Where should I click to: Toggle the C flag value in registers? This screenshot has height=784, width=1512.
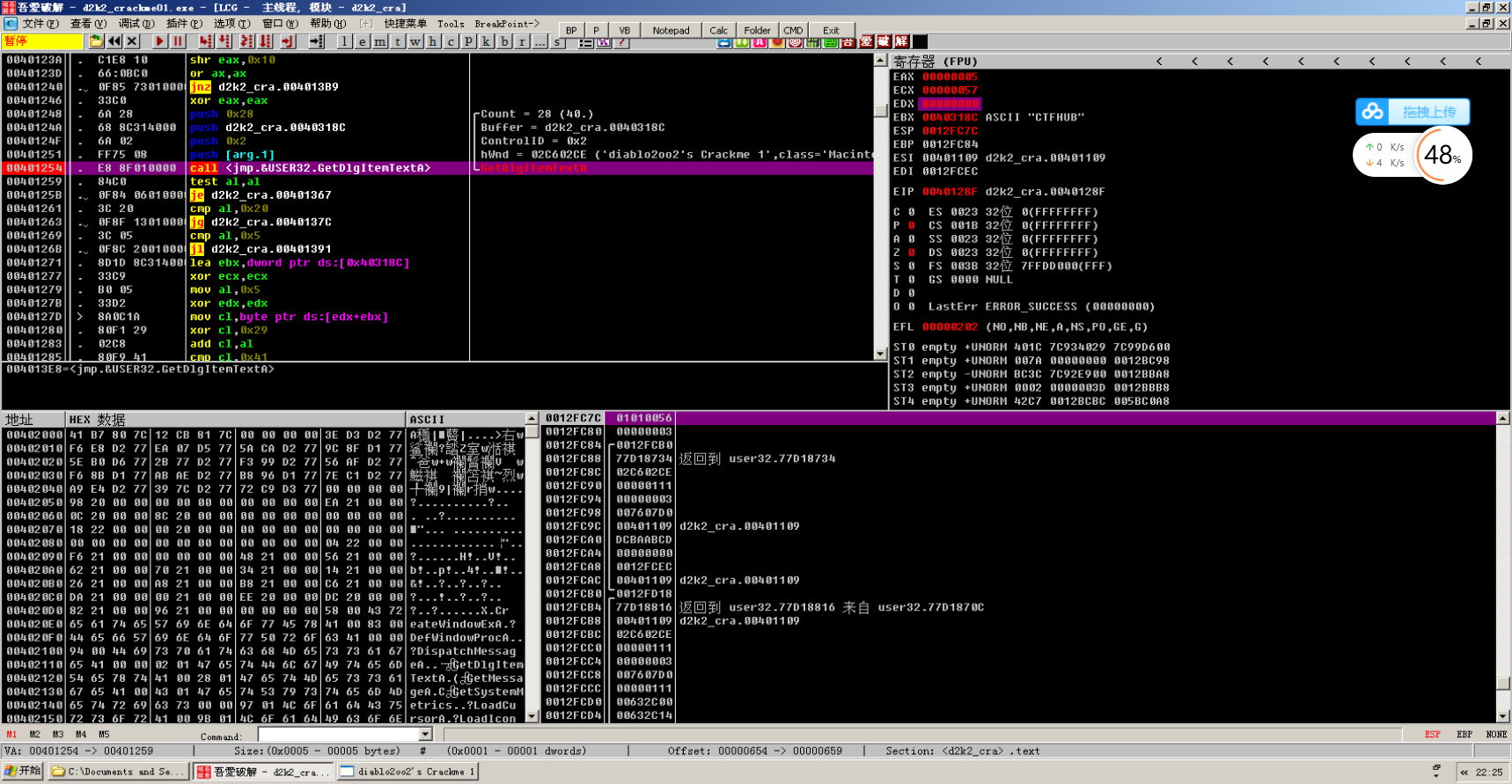click(x=912, y=212)
